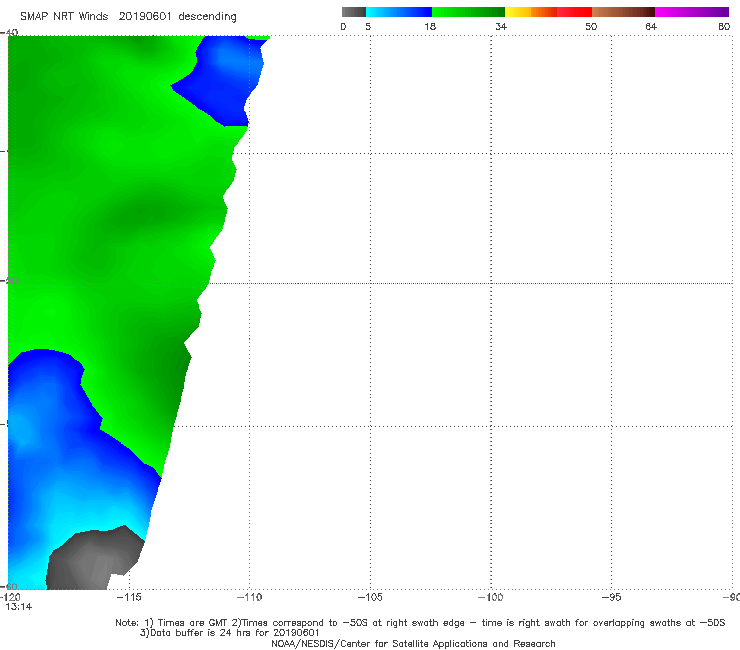Click the longitude label '-115'

click(x=129, y=598)
